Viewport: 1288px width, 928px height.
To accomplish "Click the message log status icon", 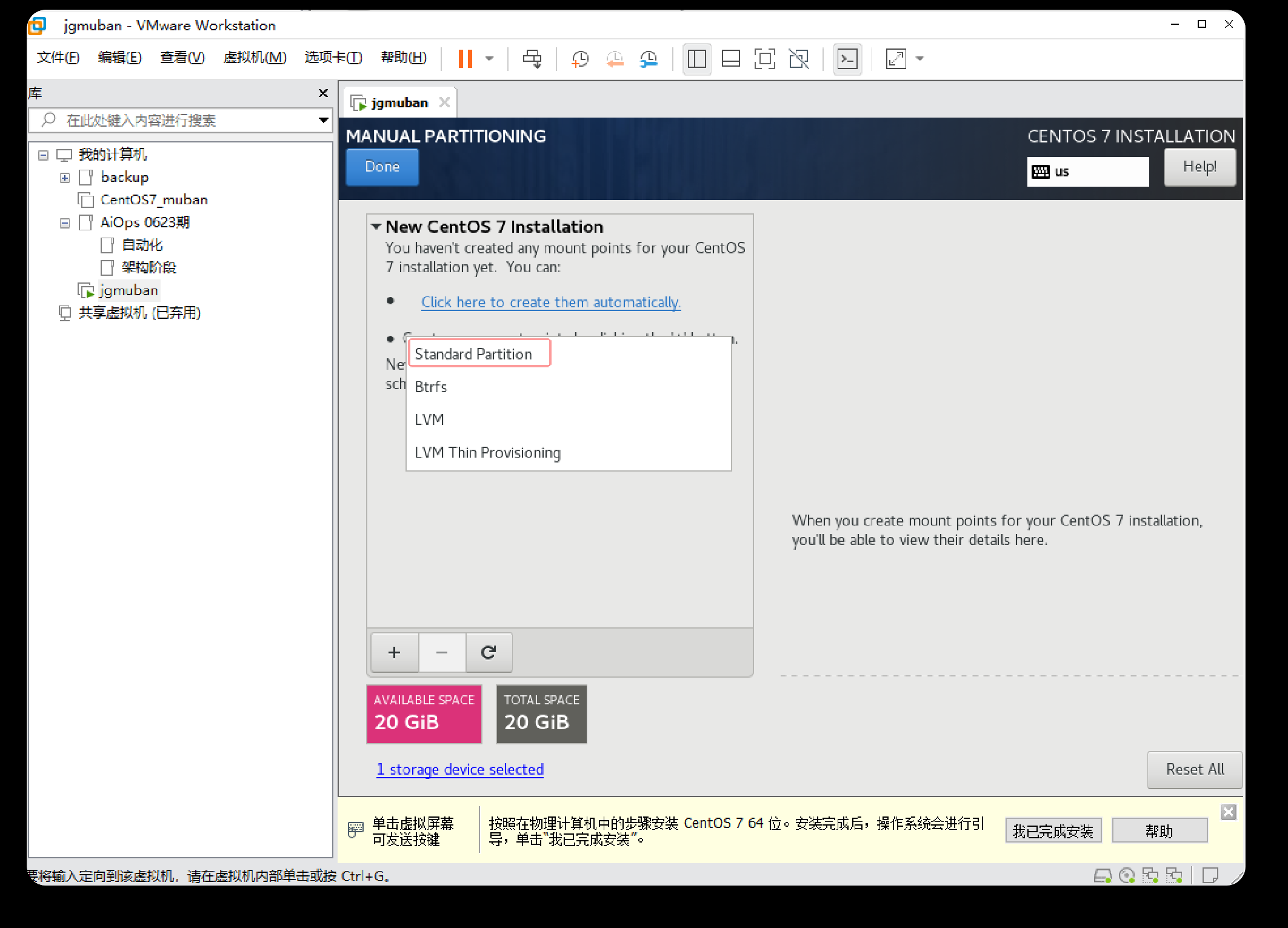I will (x=1210, y=876).
